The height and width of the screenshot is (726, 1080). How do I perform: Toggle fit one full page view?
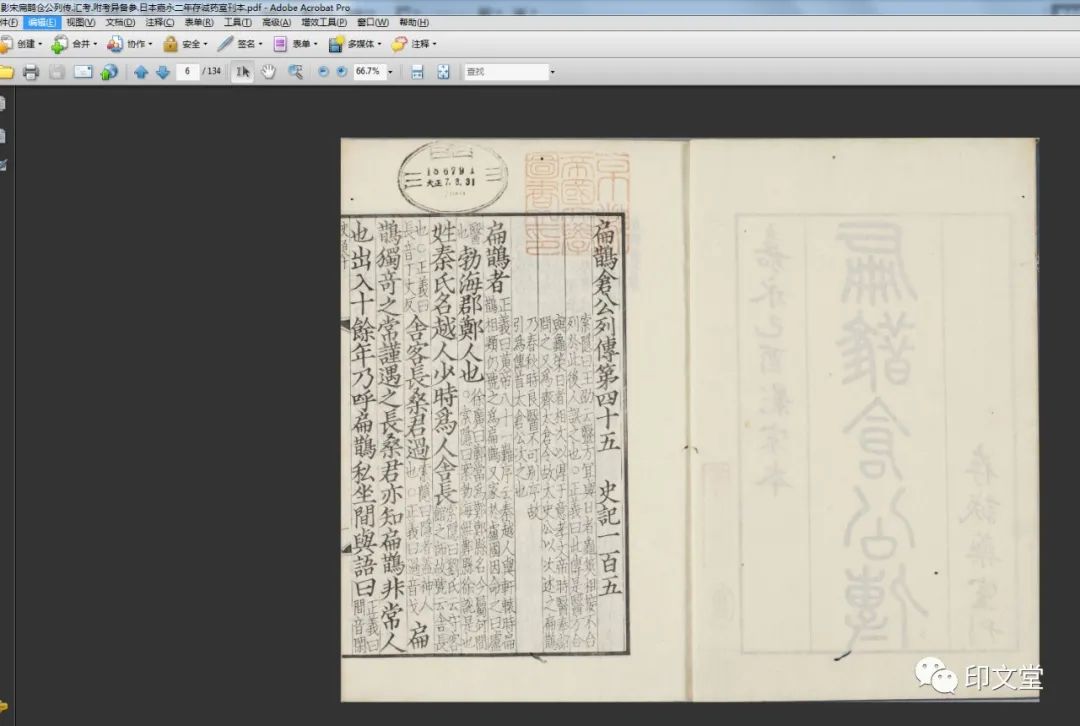coord(443,72)
